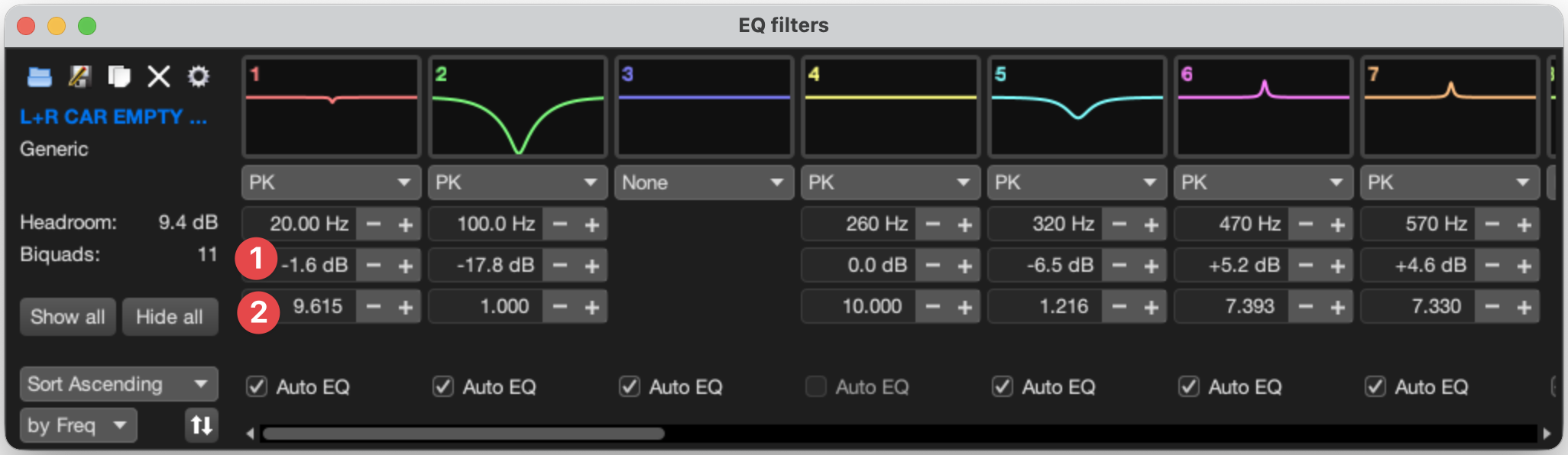Image resolution: width=1568 pixels, height=455 pixels.
Task: Decrease filter 6 frequency 470 Hz with minus
Action: pyautogui.click(x=1306, y=224)
